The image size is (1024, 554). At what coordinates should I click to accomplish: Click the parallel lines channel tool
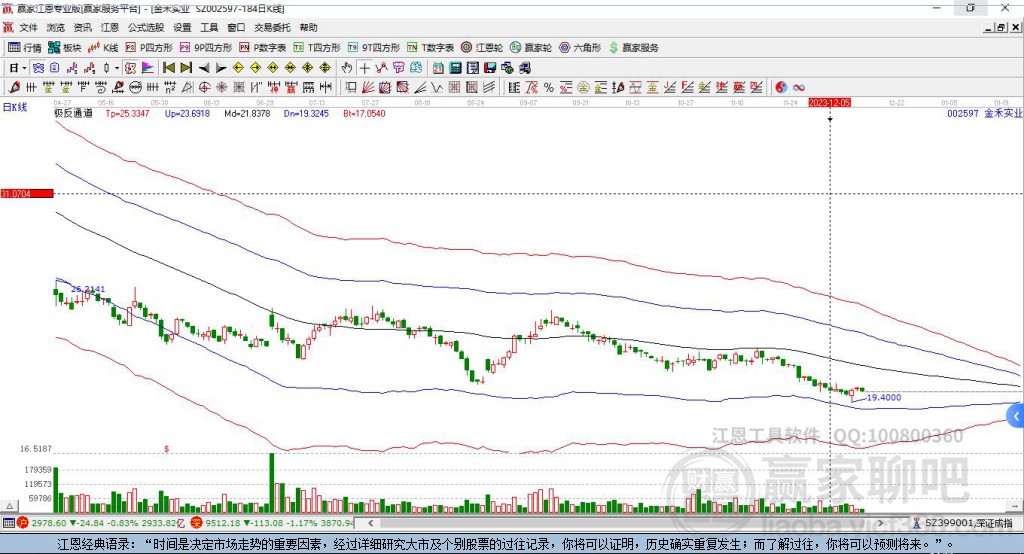(x=489, y=87)
